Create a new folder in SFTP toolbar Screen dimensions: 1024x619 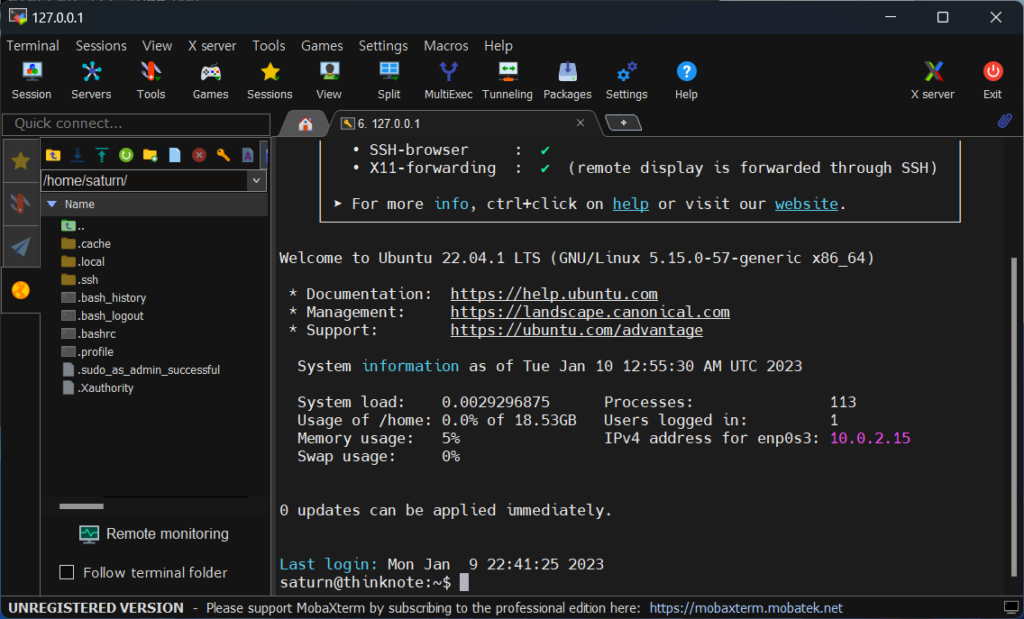point(150,155)
